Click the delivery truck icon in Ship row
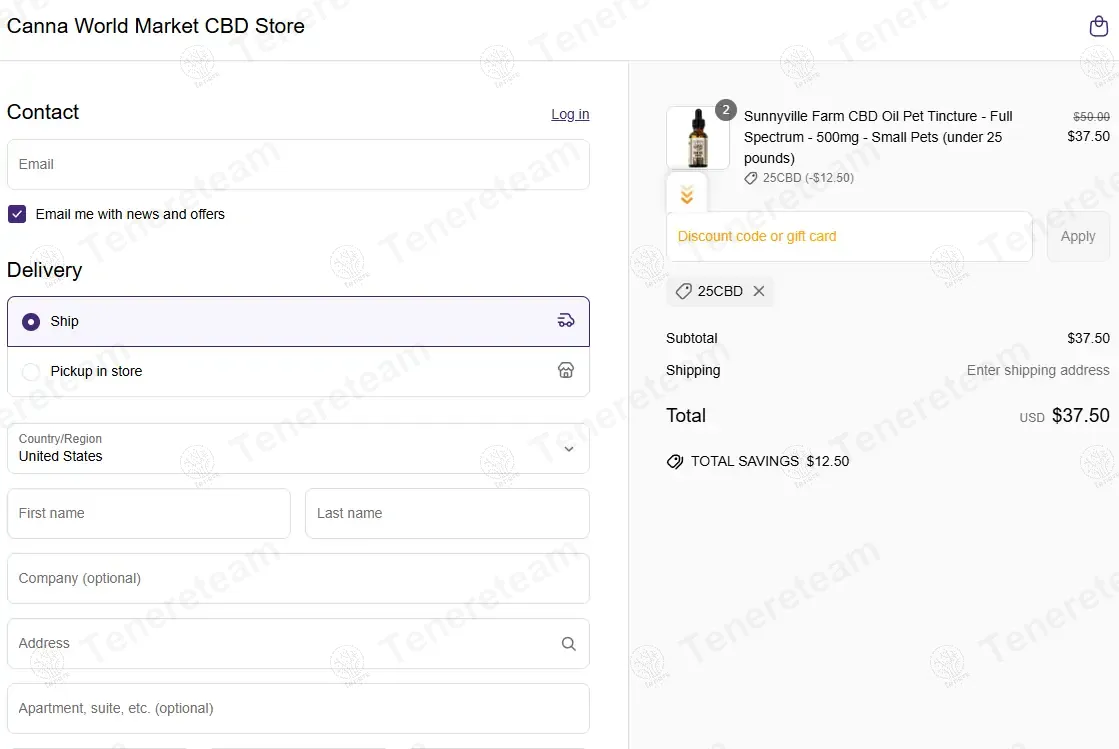 click(566, 321)
